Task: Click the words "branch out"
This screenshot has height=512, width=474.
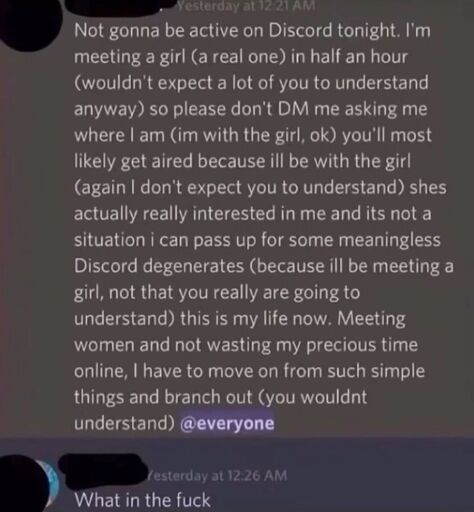Action: point(208,397)
